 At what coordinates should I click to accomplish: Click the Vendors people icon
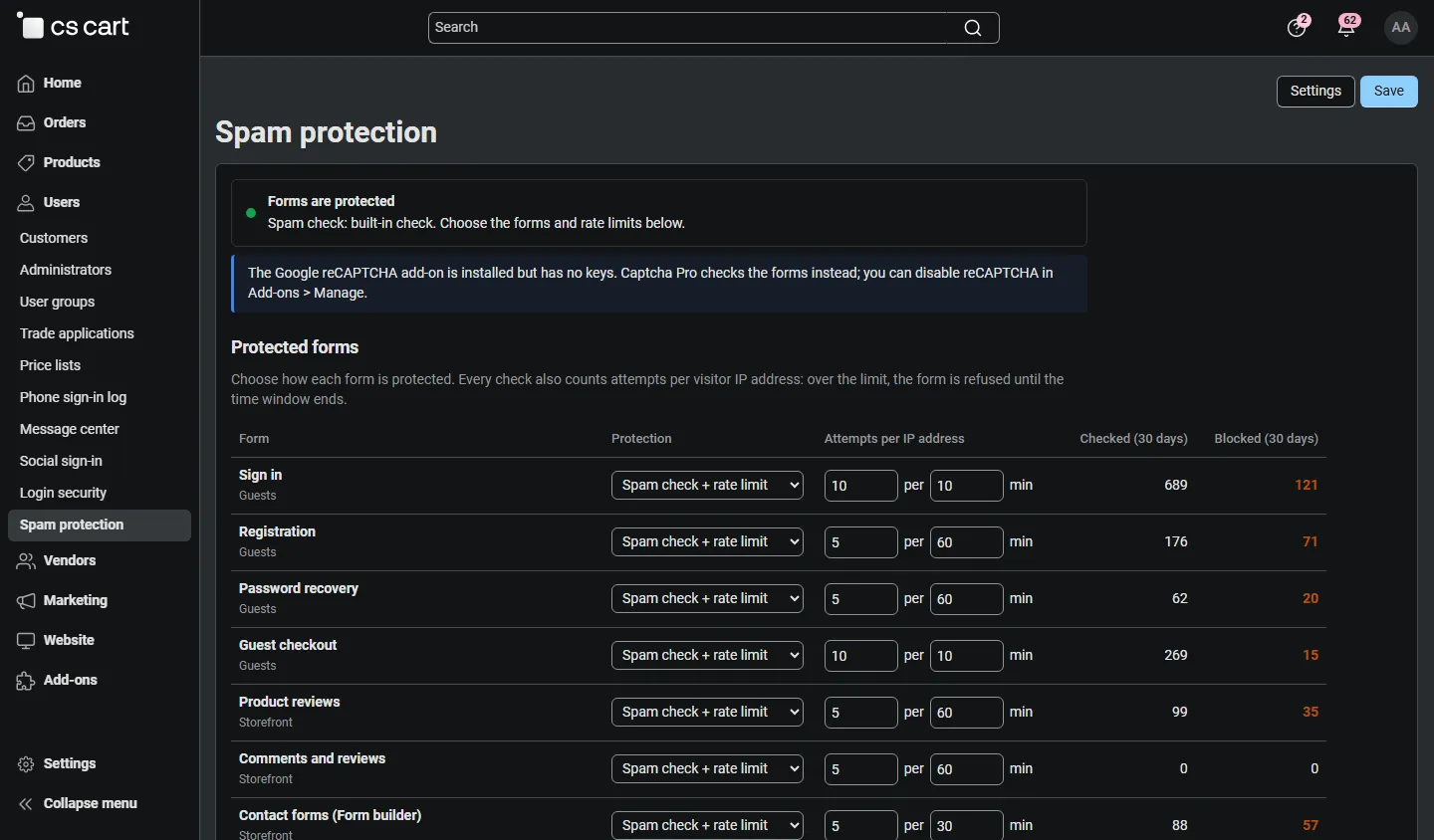[x=26, y=561]
